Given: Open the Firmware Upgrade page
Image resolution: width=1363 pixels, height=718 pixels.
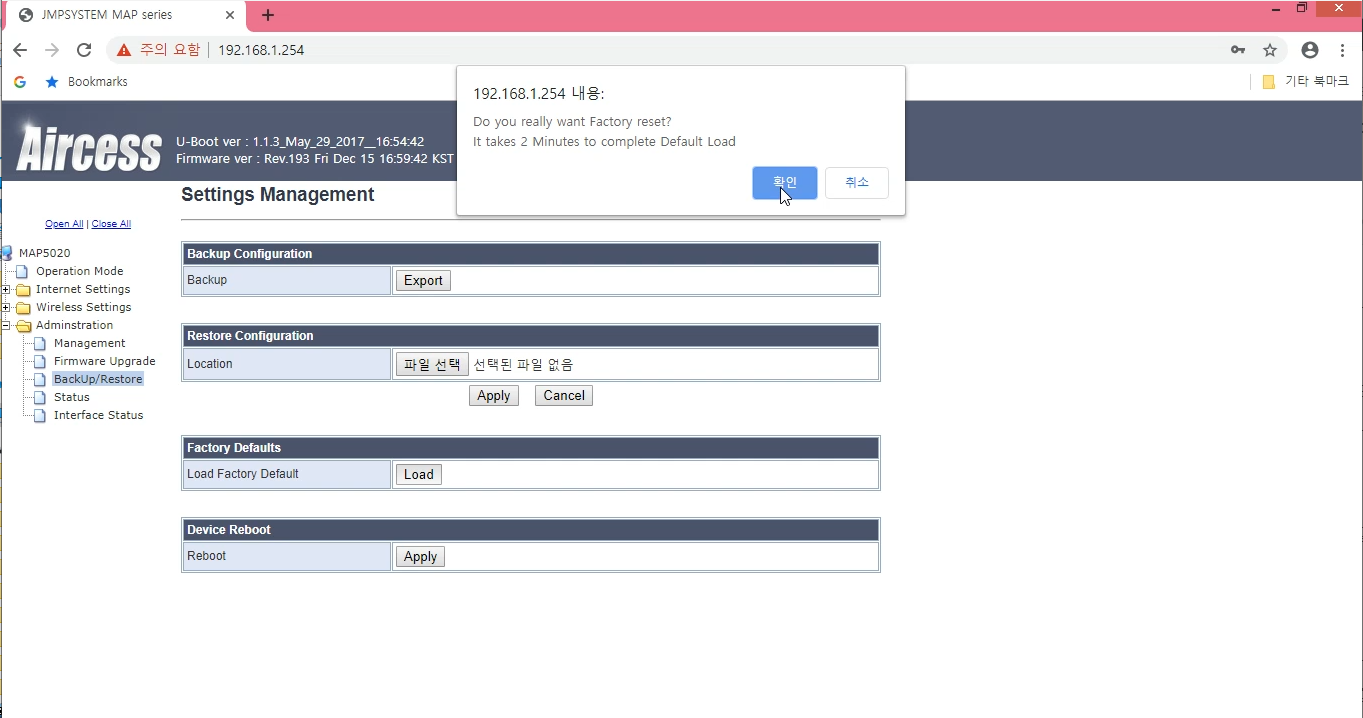Looking at the screenshot, I should point(105,361).
